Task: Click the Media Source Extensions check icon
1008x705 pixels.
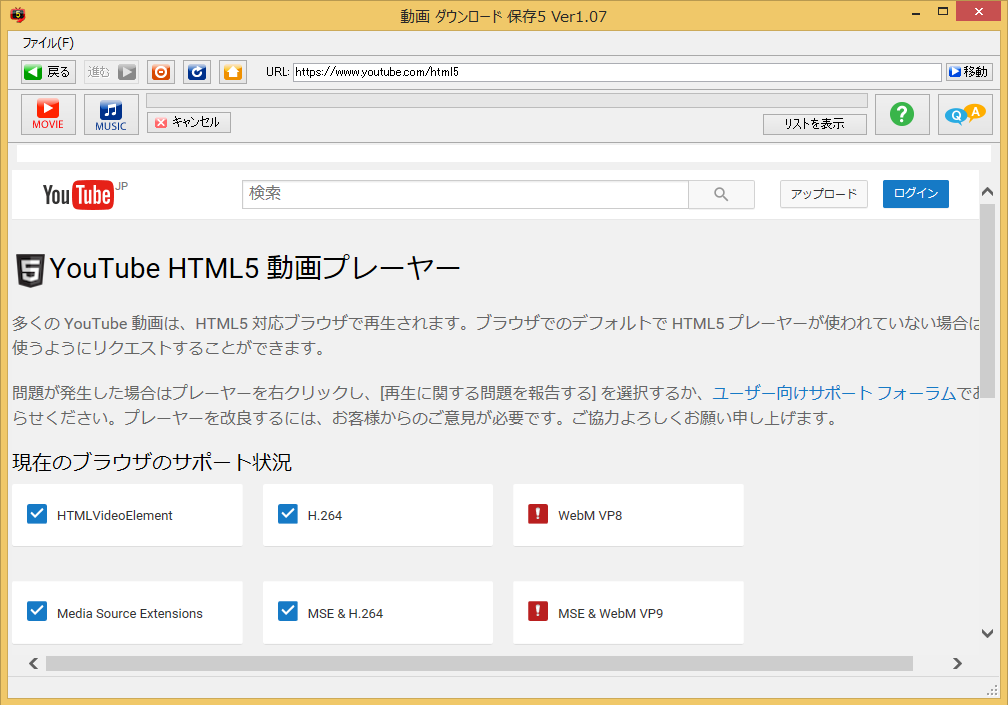Action: (x=37, y=611)
